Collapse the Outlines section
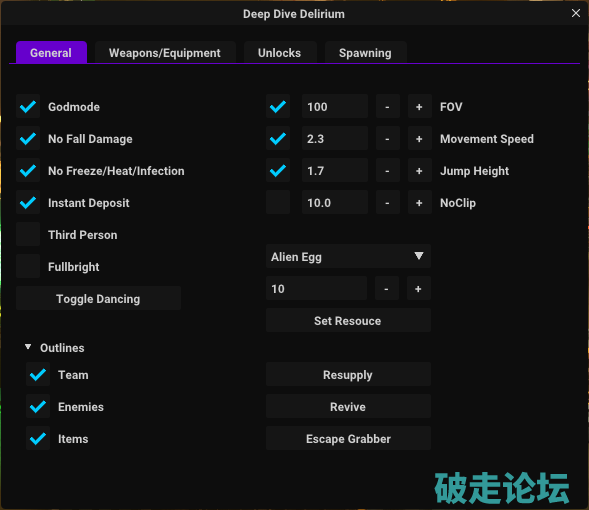589x510 pixels. coord(28,347)
